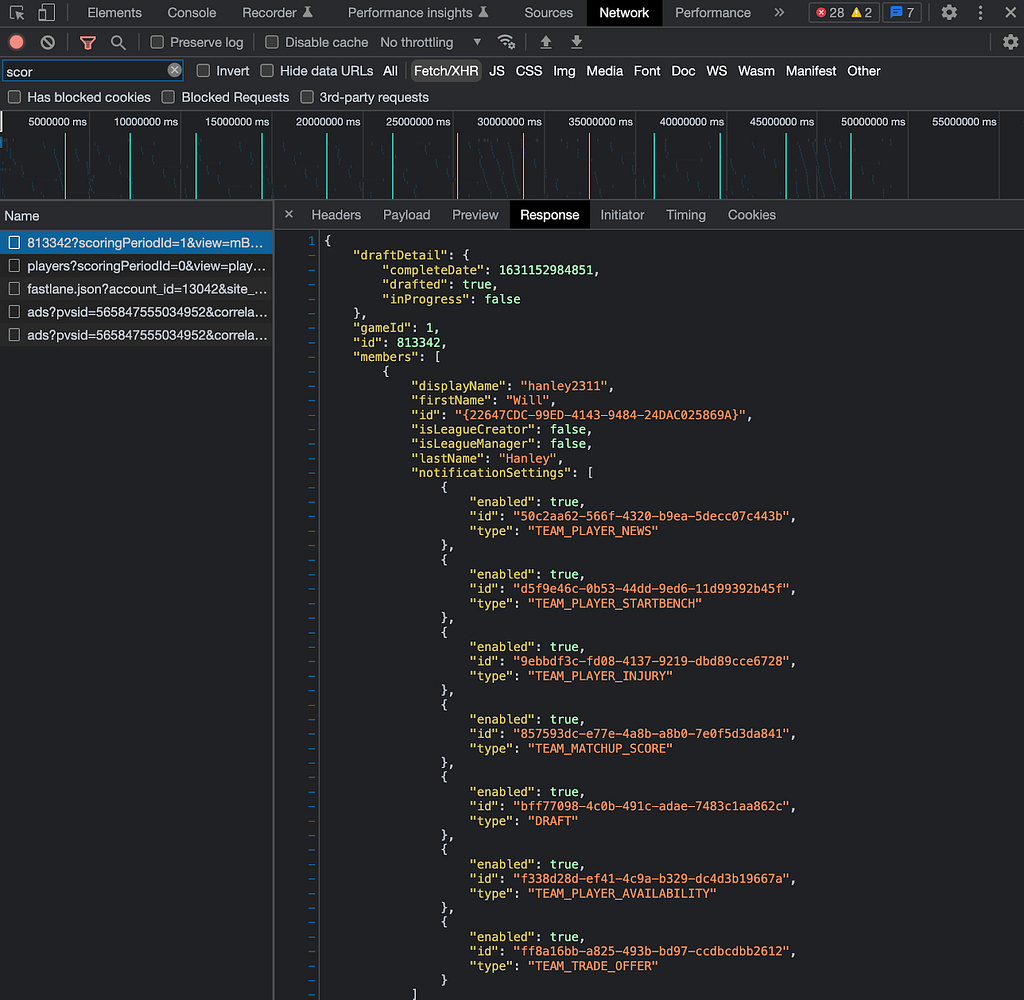Enable the Disable cache checkbox
Viewport: 1024px width, 1000px height.
click(x=272, y=42)
